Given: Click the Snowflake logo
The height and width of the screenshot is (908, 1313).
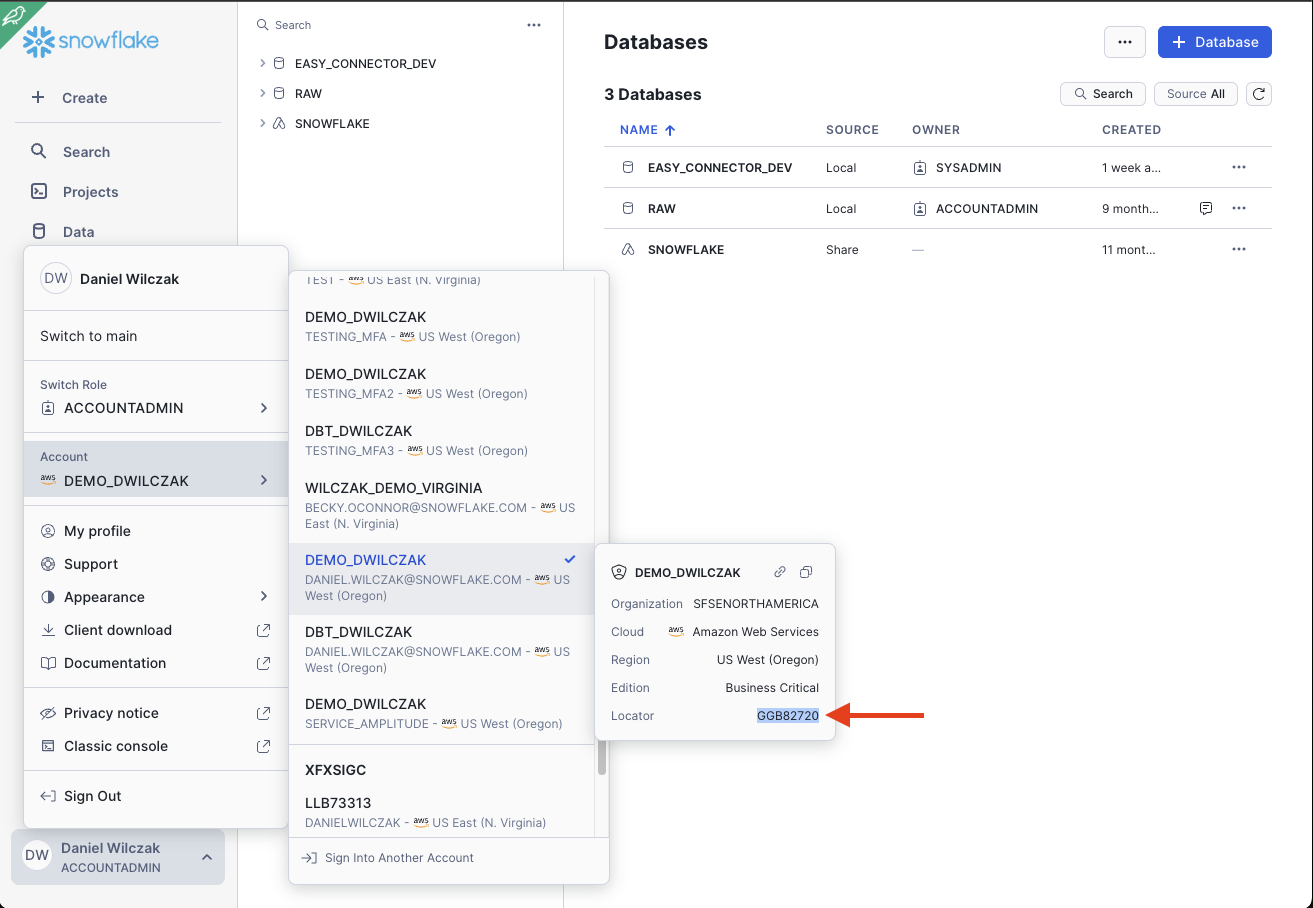Looking at the screenshot, I should (x=91, y=42).
